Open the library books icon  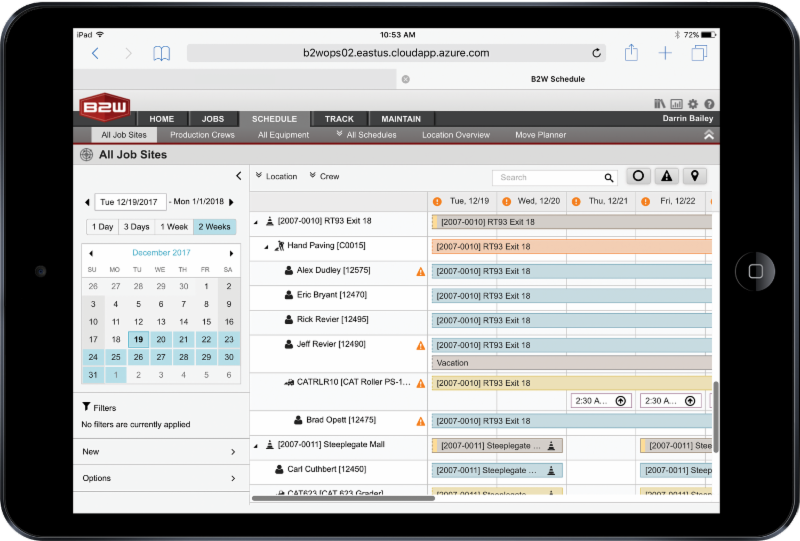click(x=660, y=104)
